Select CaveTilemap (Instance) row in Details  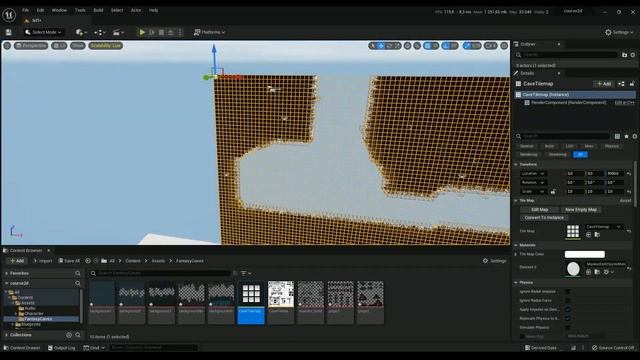coord(575,94)
